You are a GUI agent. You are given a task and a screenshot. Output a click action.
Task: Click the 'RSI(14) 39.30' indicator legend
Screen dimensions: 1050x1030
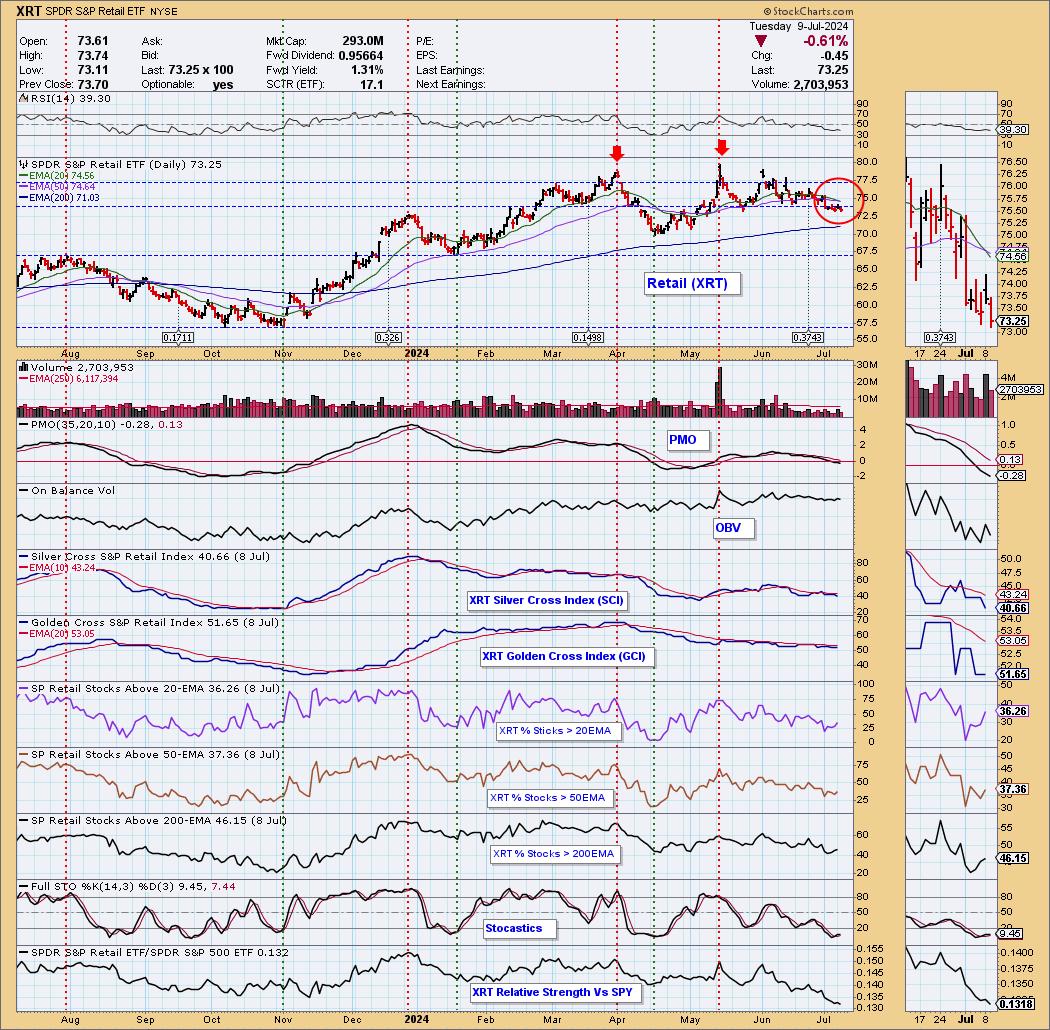point(66,98)
